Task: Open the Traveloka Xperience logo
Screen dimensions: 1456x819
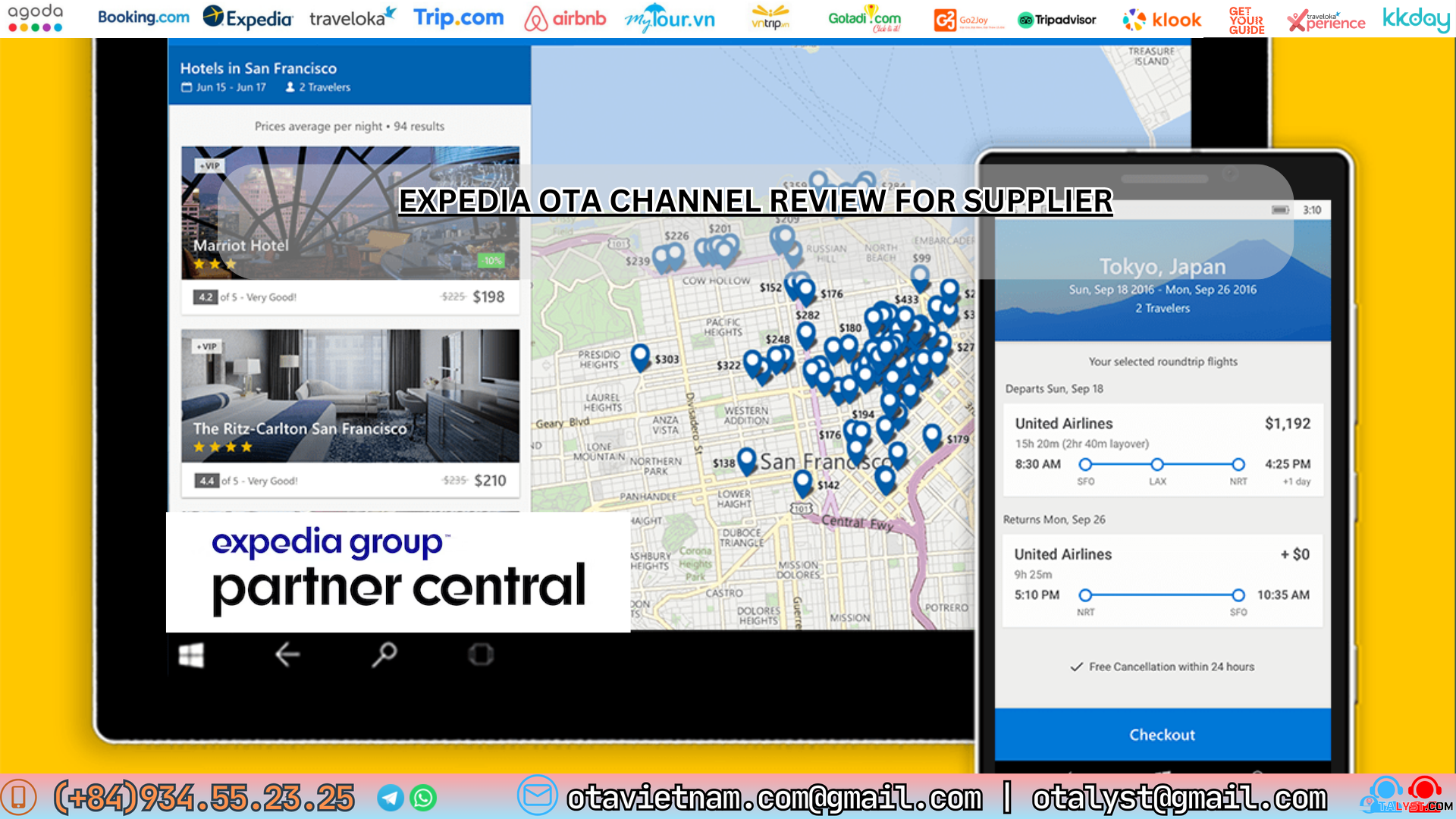Action: [x=1326, y=20]
